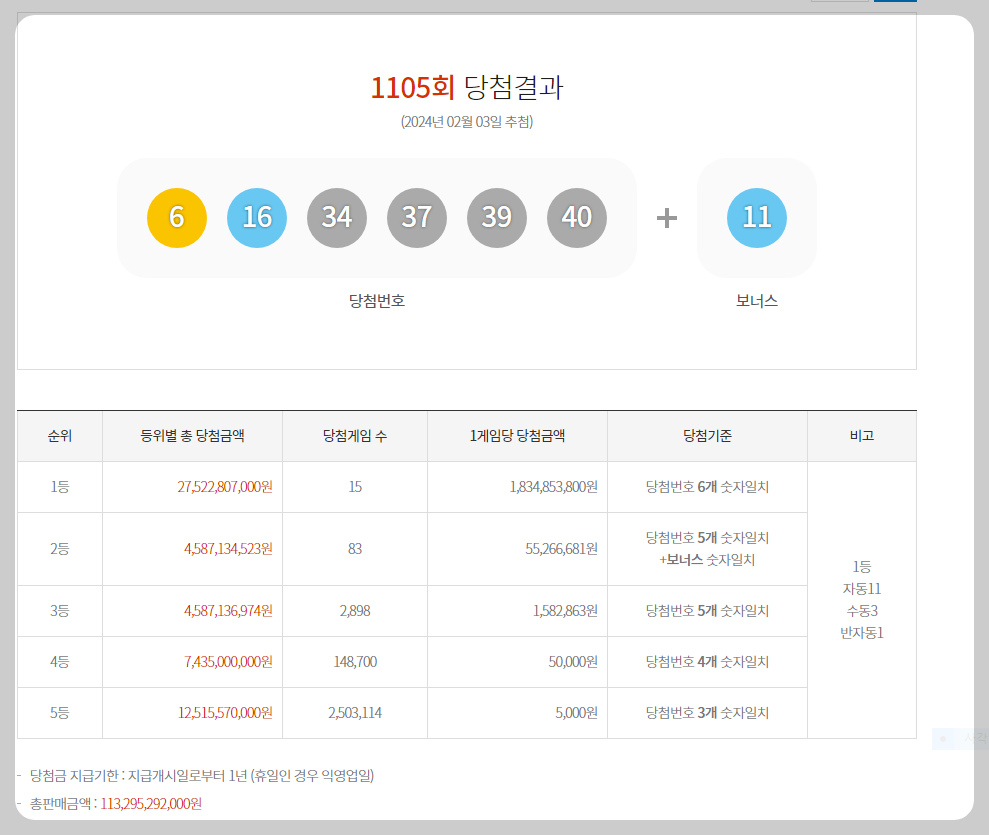Click the 반자동1 note in 비고
Screen dimensions: 989x835
click(x=862, y=633)
